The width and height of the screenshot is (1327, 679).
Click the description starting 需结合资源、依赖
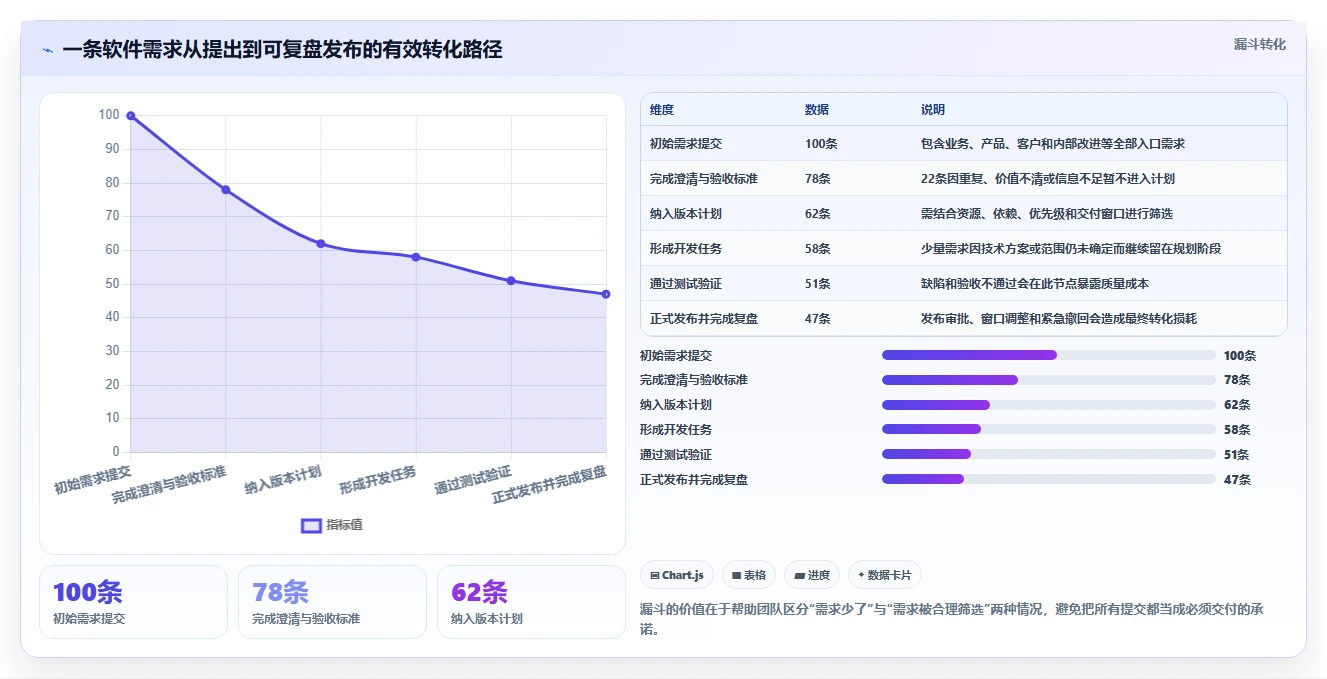(1047, 214)
